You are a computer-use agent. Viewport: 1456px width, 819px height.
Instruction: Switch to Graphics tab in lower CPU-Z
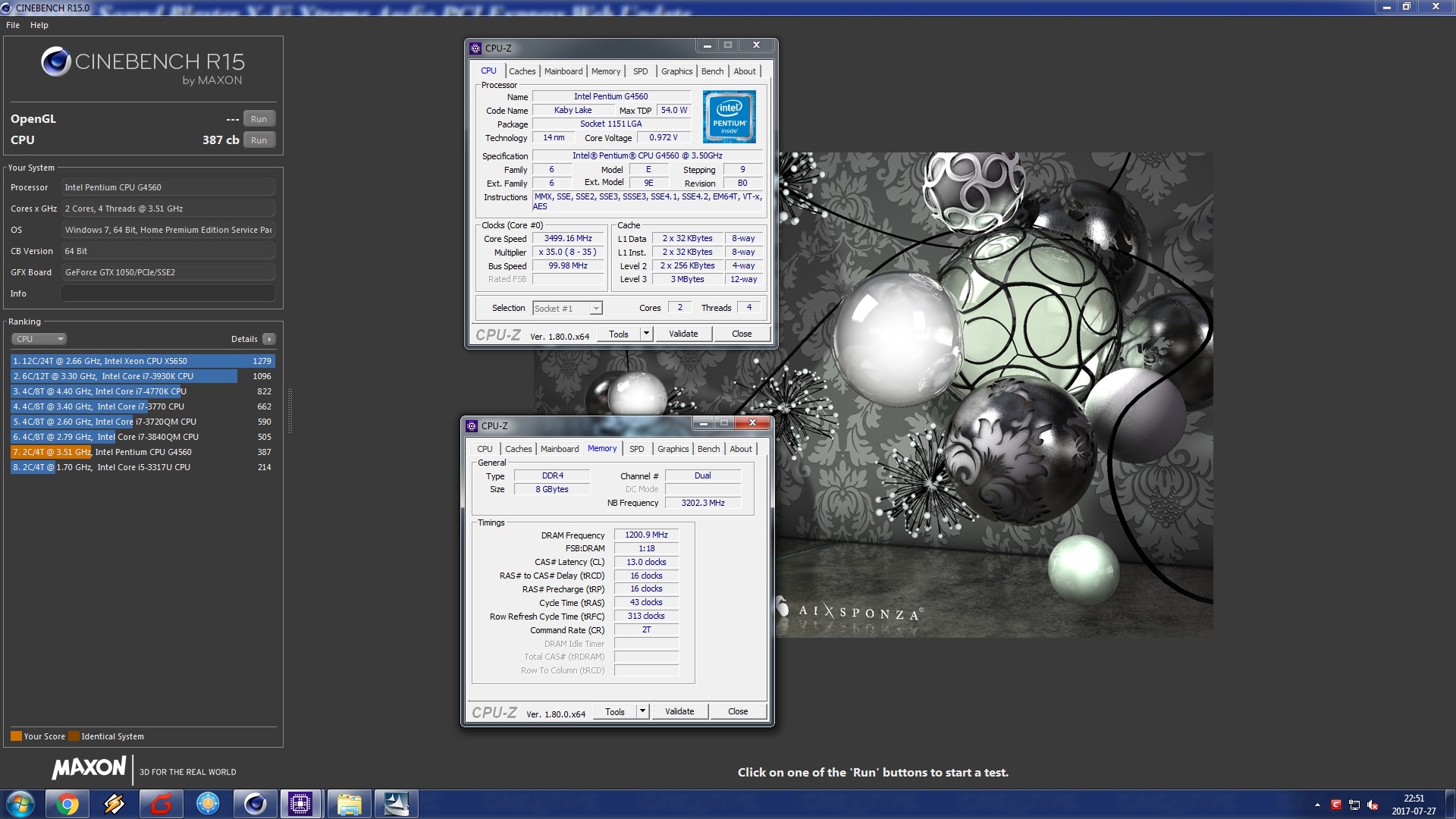[x=673, y=449]
